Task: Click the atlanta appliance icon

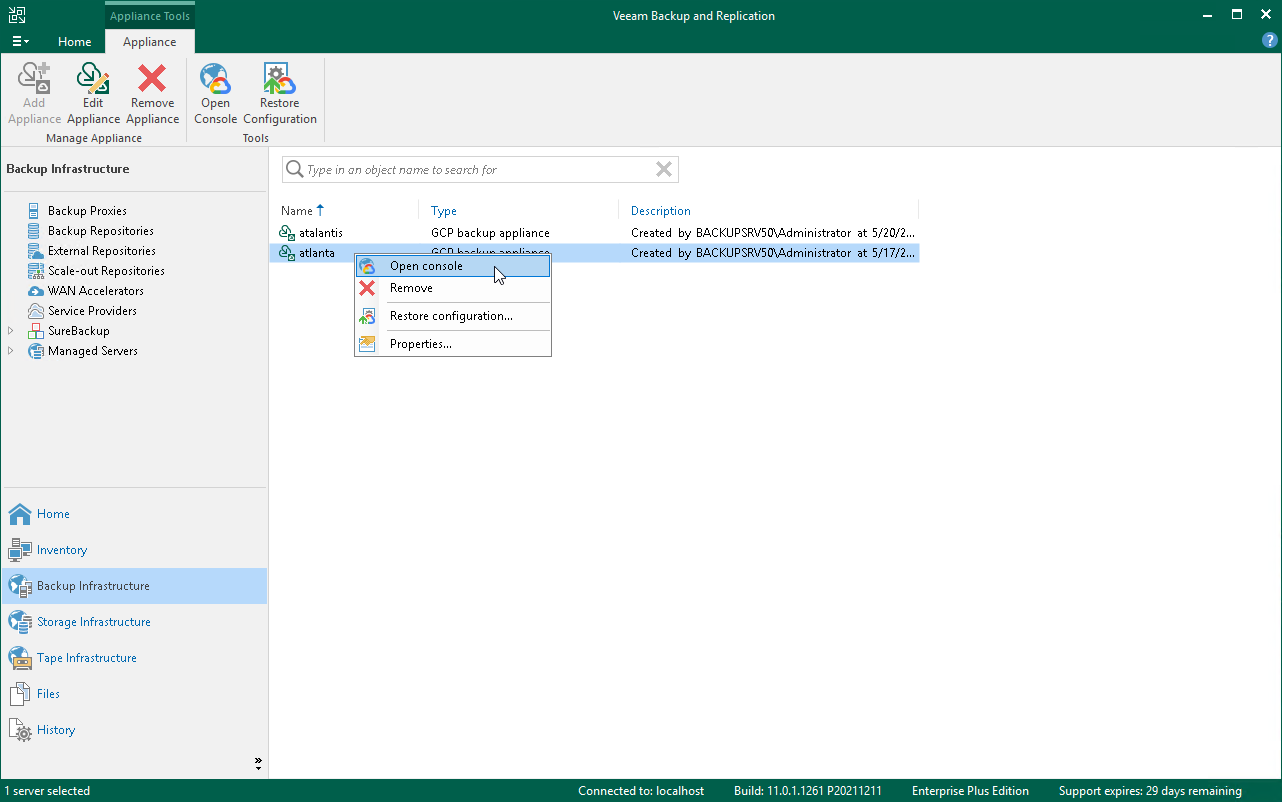Action: click(x=287, y=253)
